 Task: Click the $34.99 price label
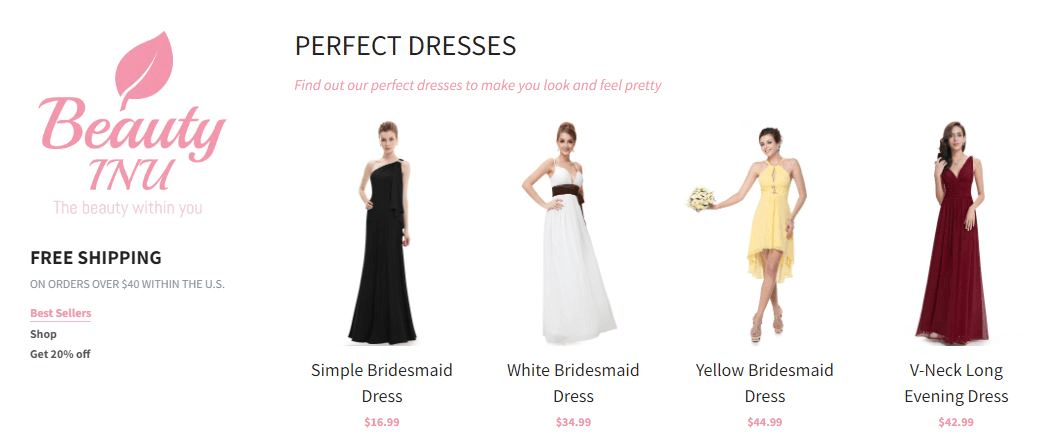(x=573, y=422)
